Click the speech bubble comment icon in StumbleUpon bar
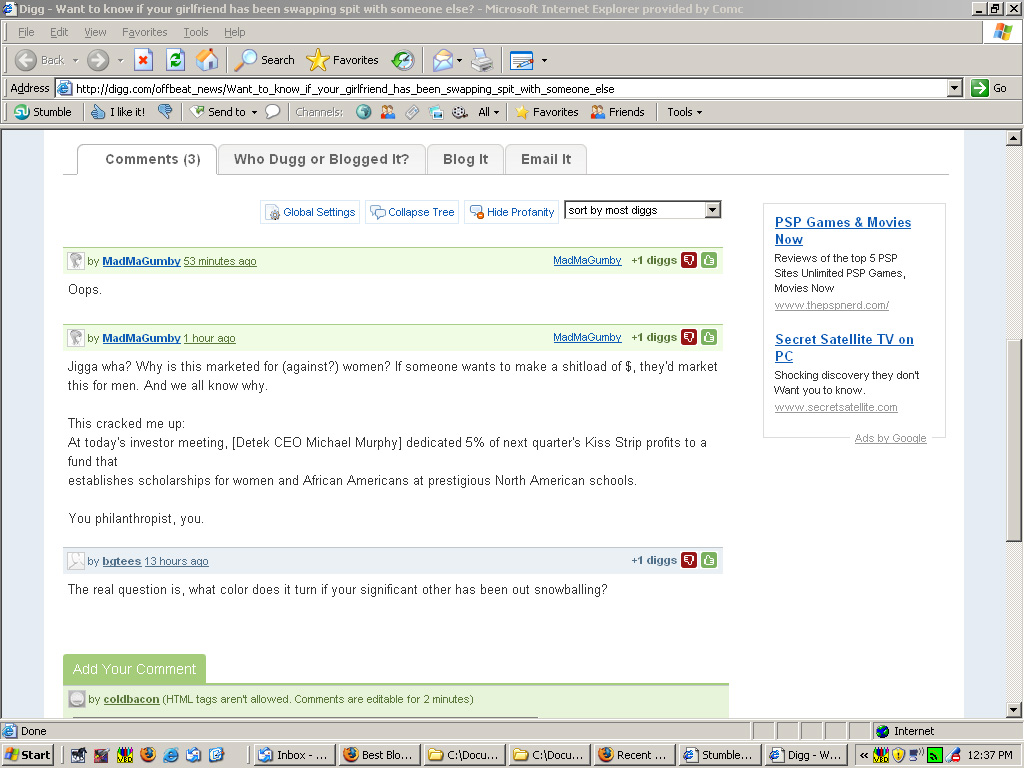 click(272, 112)
